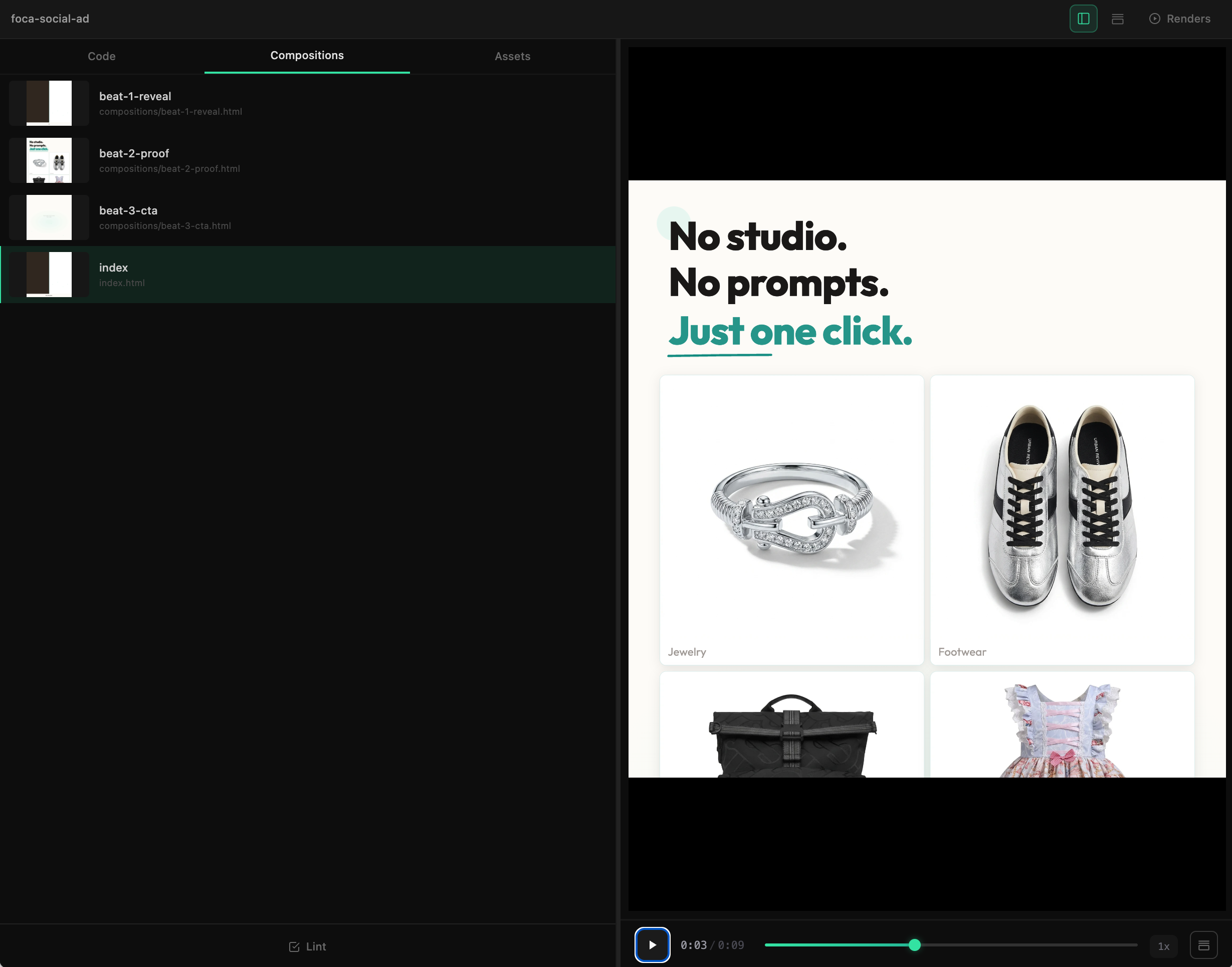Switch to the Assets tab
1232x967 pixels.
coord(512,56)
